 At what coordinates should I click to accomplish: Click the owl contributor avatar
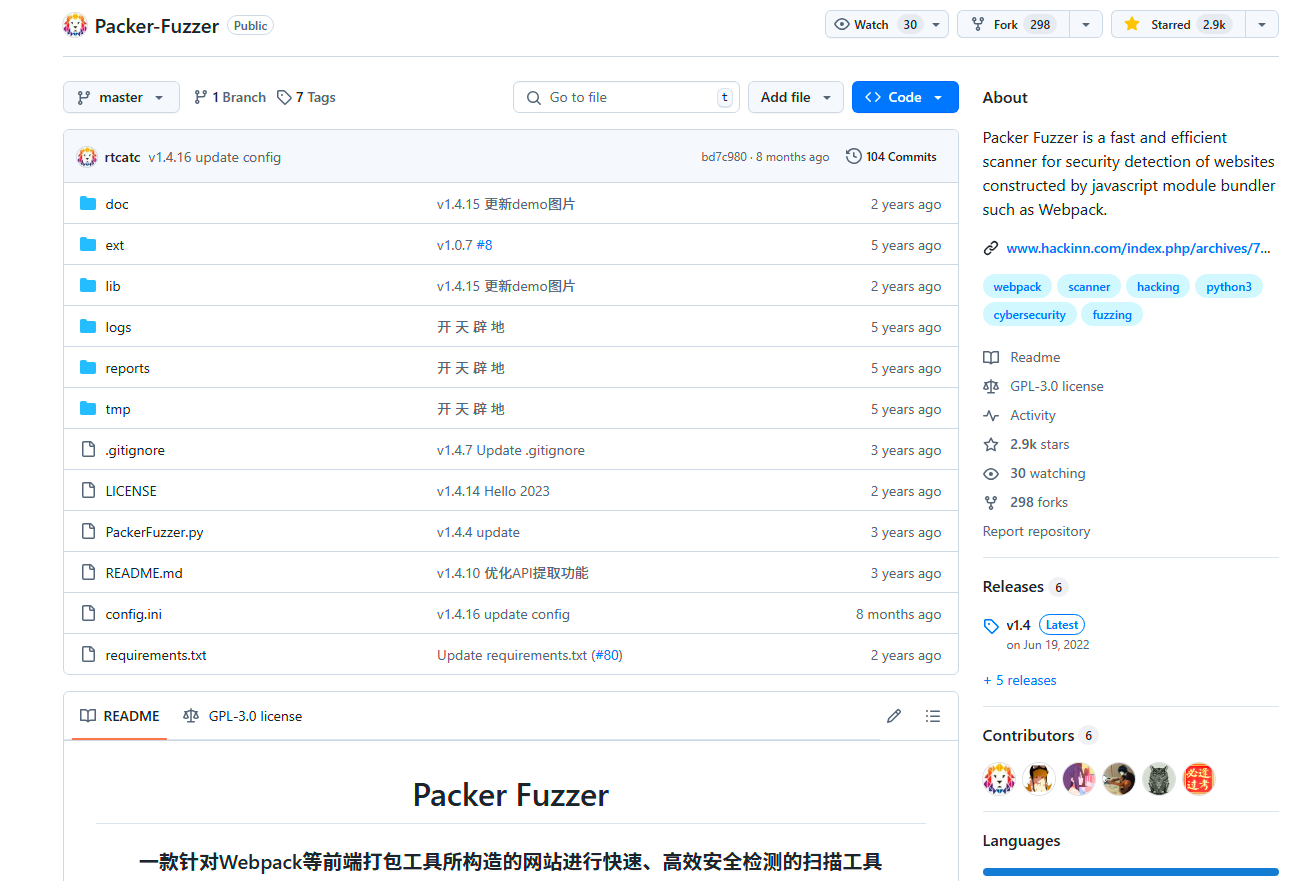click(x=1159, y=779)
